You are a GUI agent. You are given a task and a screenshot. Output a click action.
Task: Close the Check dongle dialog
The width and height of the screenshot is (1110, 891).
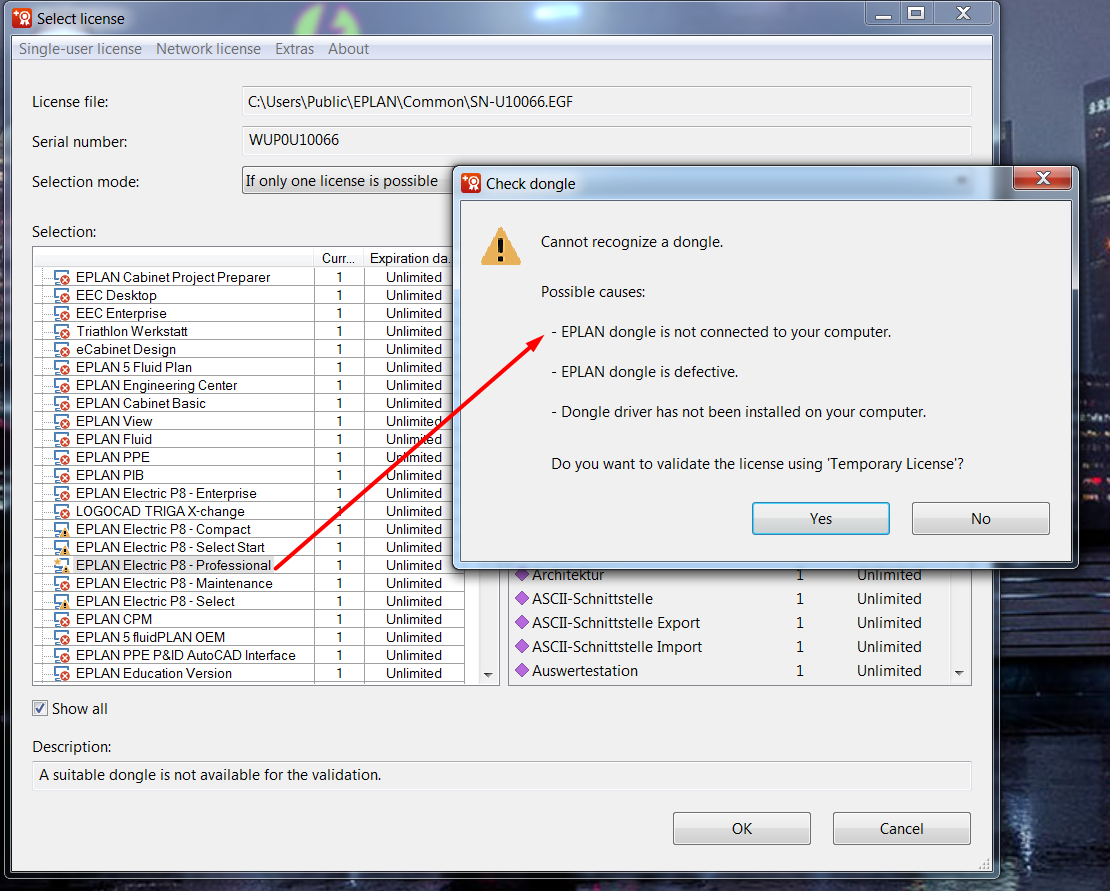point(1043,178)
